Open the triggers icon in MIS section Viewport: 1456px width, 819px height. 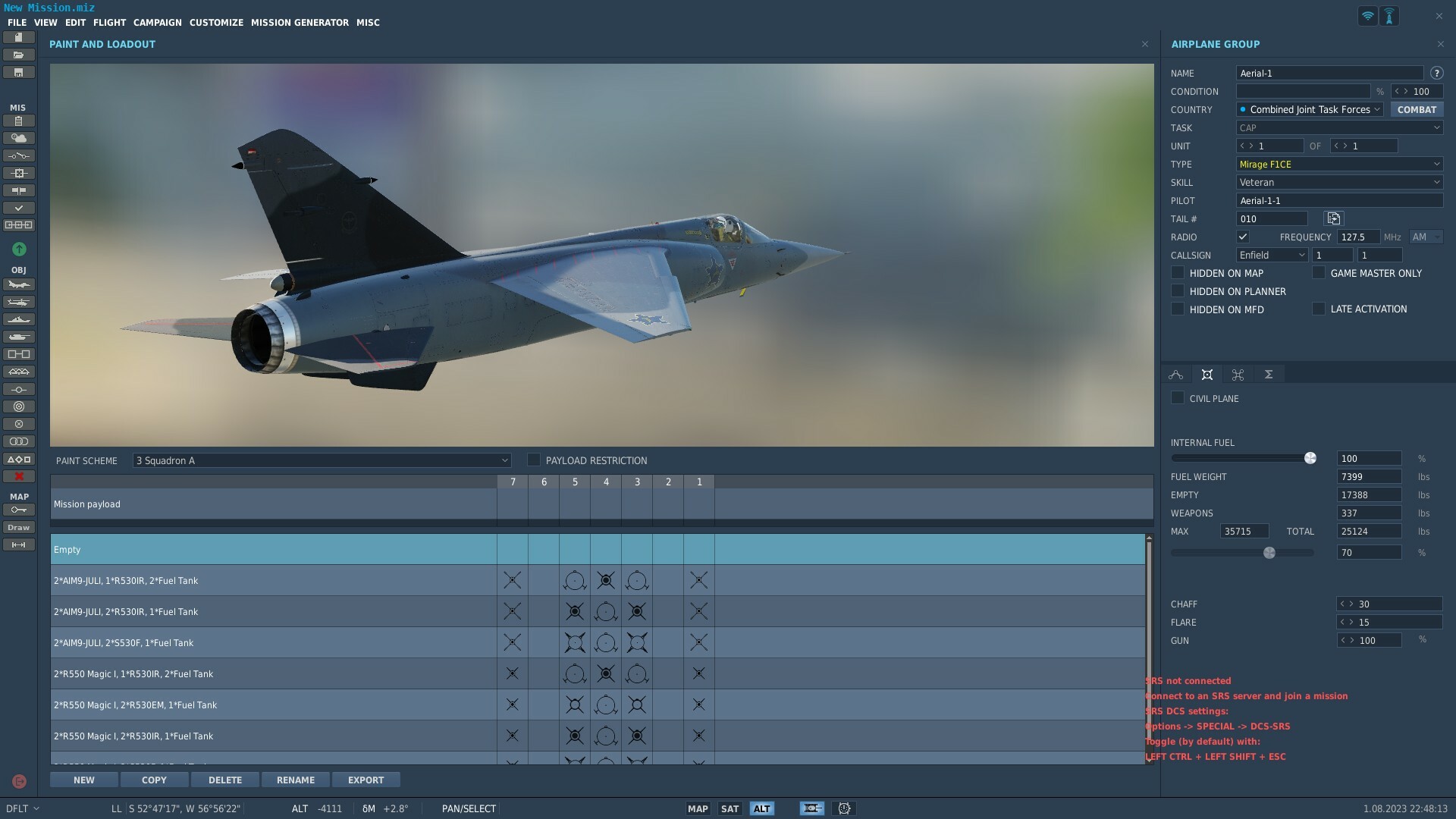(19, 155)
